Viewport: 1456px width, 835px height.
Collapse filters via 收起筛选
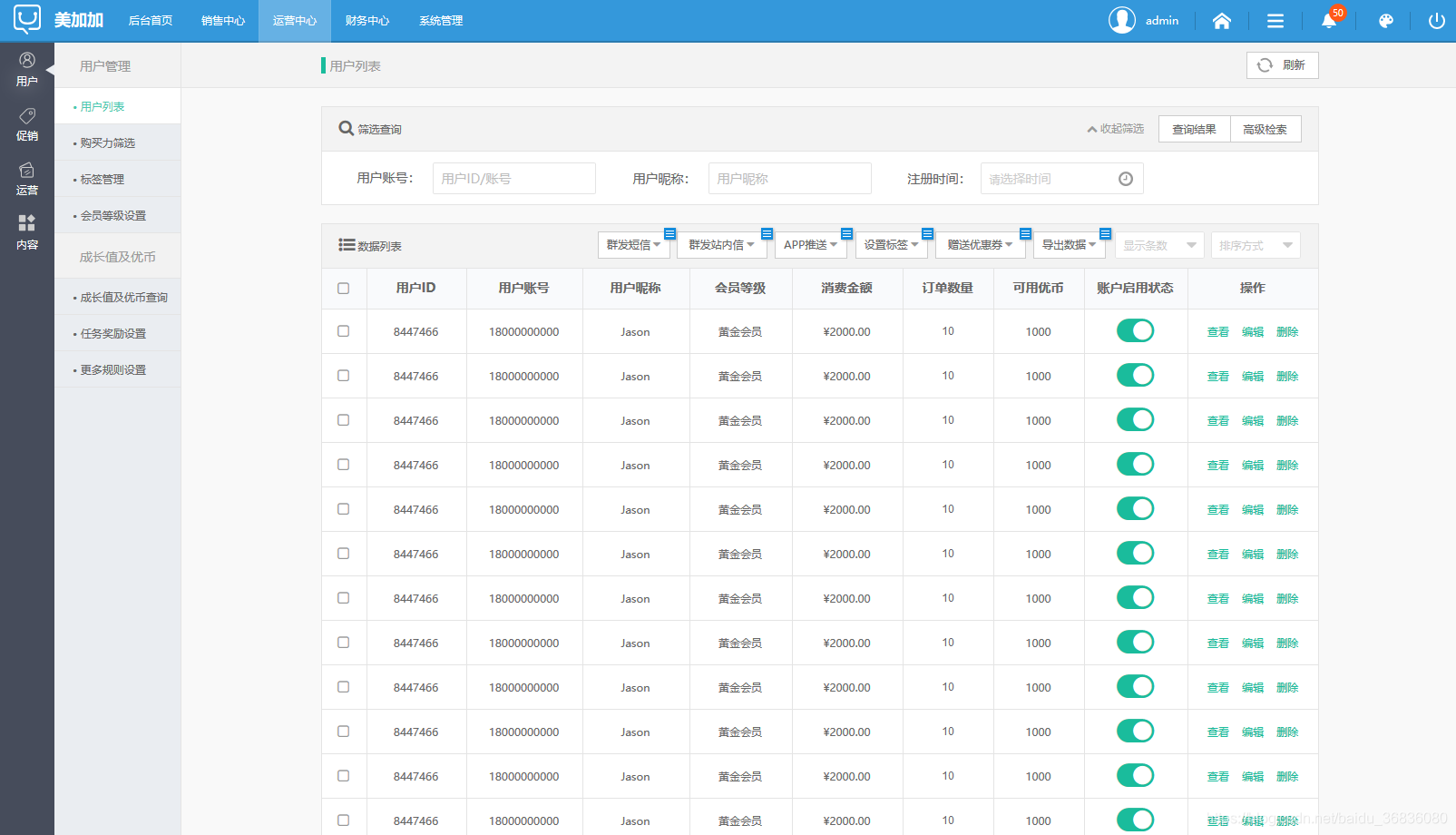click(x=1115, y=129)
